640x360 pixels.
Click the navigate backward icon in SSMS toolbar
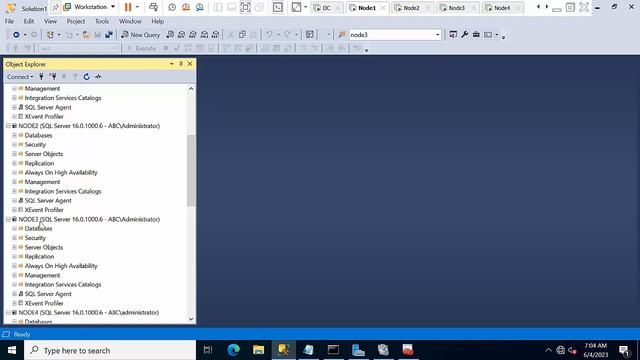pos(16,35)
